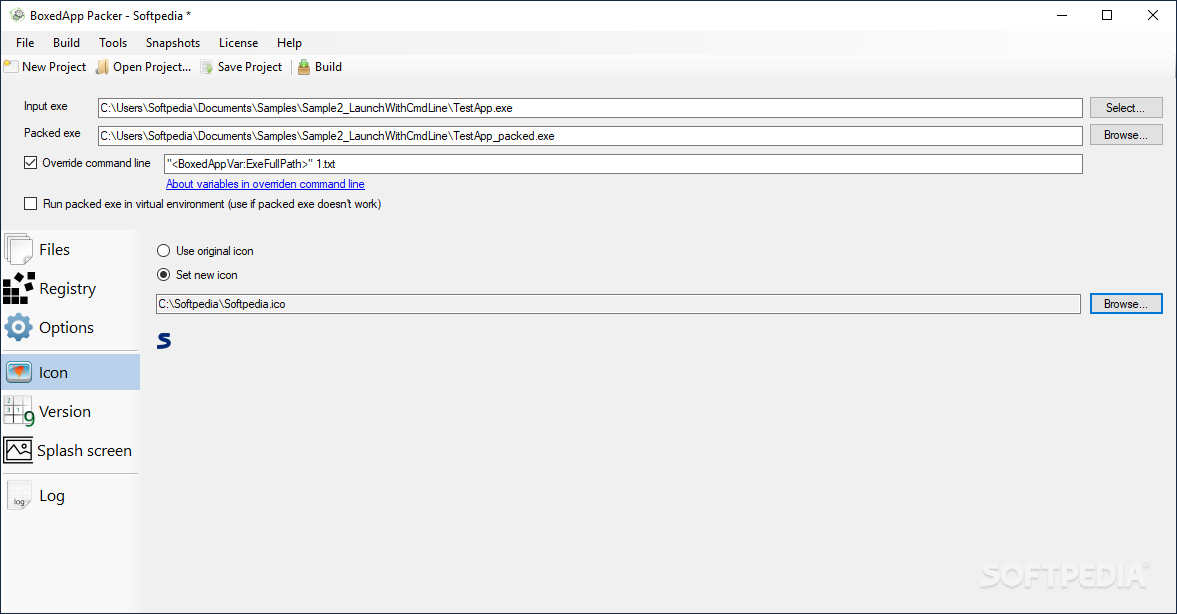Switch to the Splash screen section label
Viewport: 1177px width, 614px height.
[x=84, y=451]
